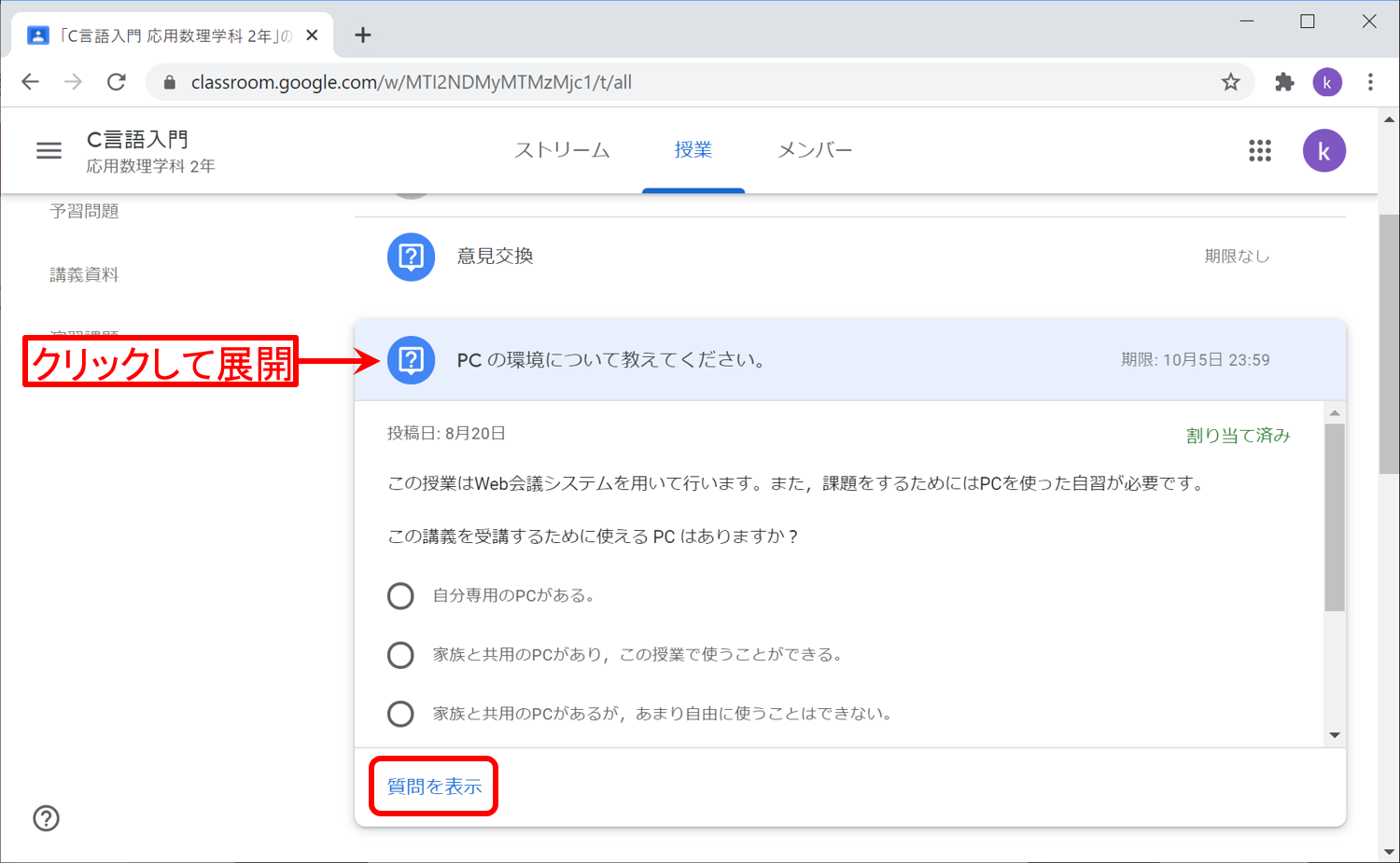This screenshot has width=1400, height=863.
Task: Select 家族と共用のPCがあり、この授業で使う option
Action: coord(400,655)
